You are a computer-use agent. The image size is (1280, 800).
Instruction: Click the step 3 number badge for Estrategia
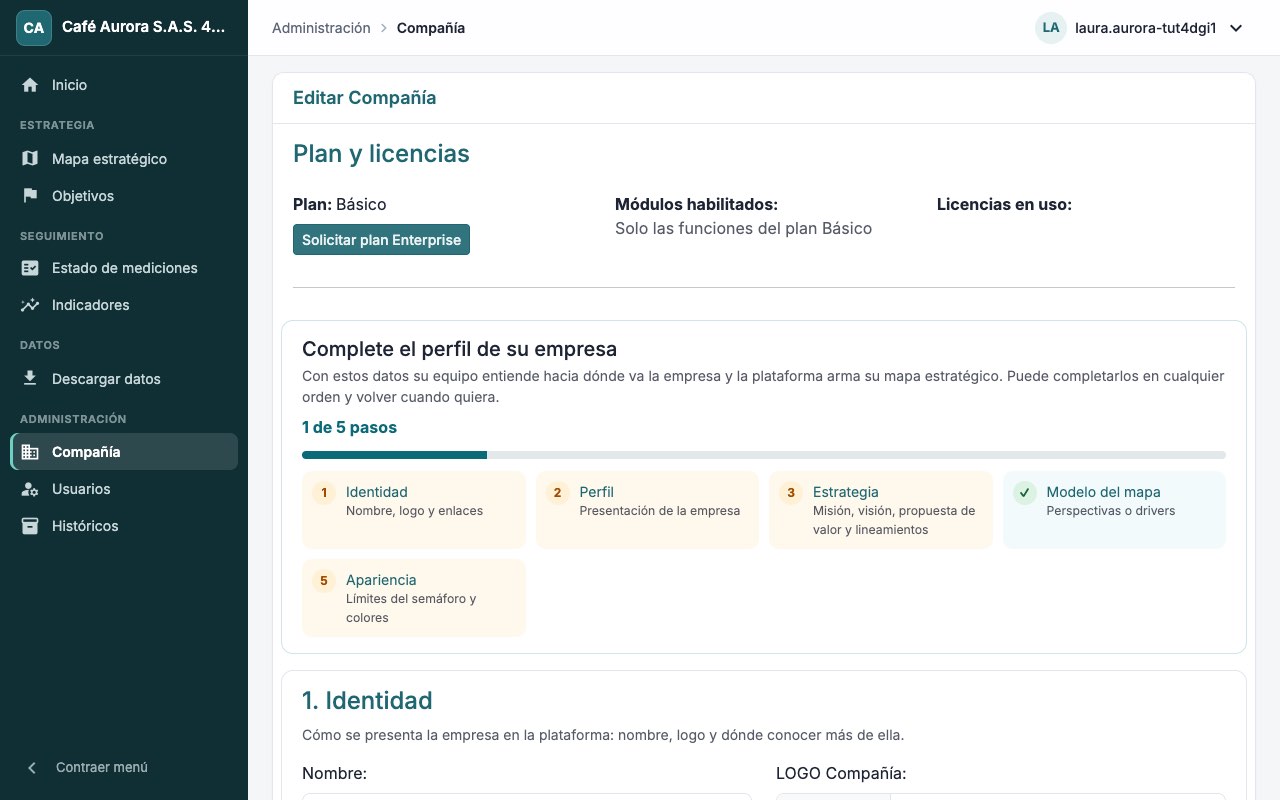[x=791, y=493]
